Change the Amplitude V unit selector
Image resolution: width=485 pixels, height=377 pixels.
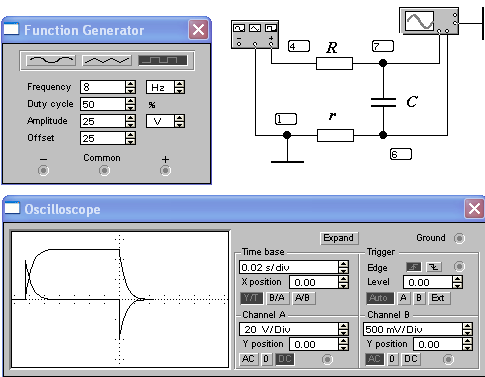point(165,121)
